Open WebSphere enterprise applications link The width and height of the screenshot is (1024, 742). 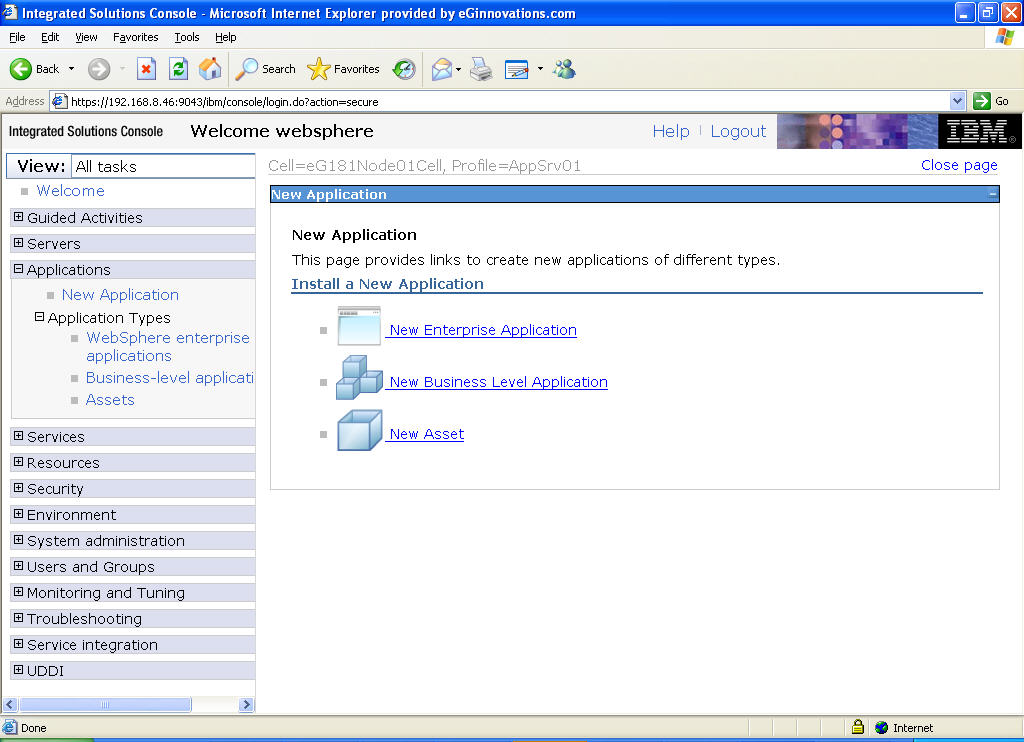[168, 347]
